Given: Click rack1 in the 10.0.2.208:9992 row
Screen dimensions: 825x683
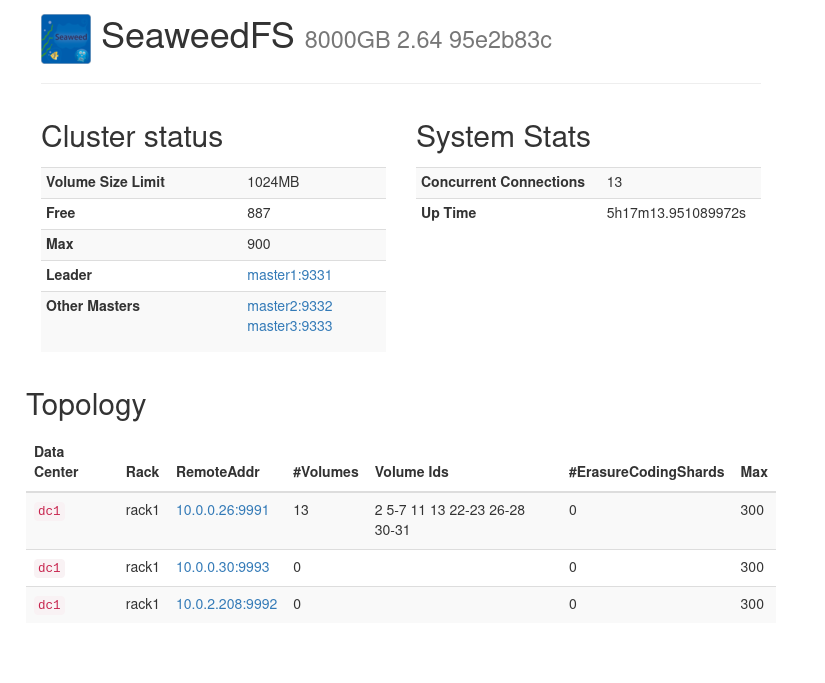Looking at the screenshot, I should pyautogui.click(x=142, y=604).
